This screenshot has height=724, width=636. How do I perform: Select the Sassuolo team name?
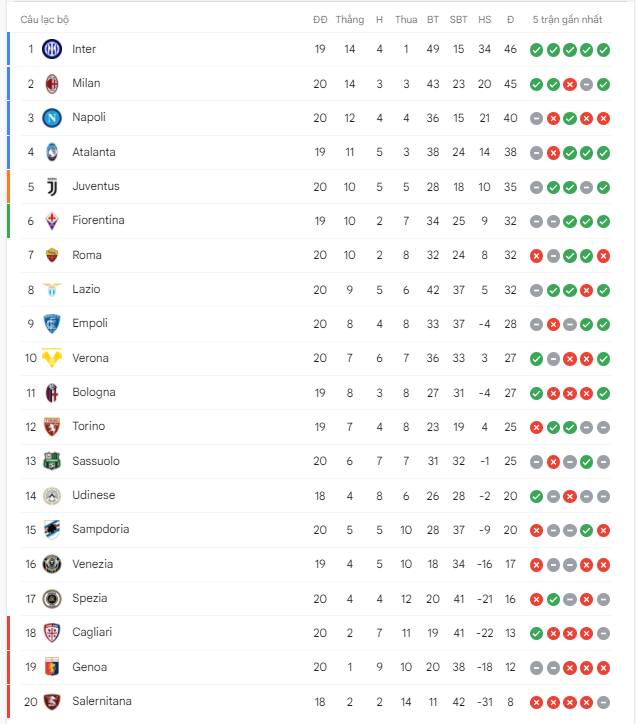point(96,461)
